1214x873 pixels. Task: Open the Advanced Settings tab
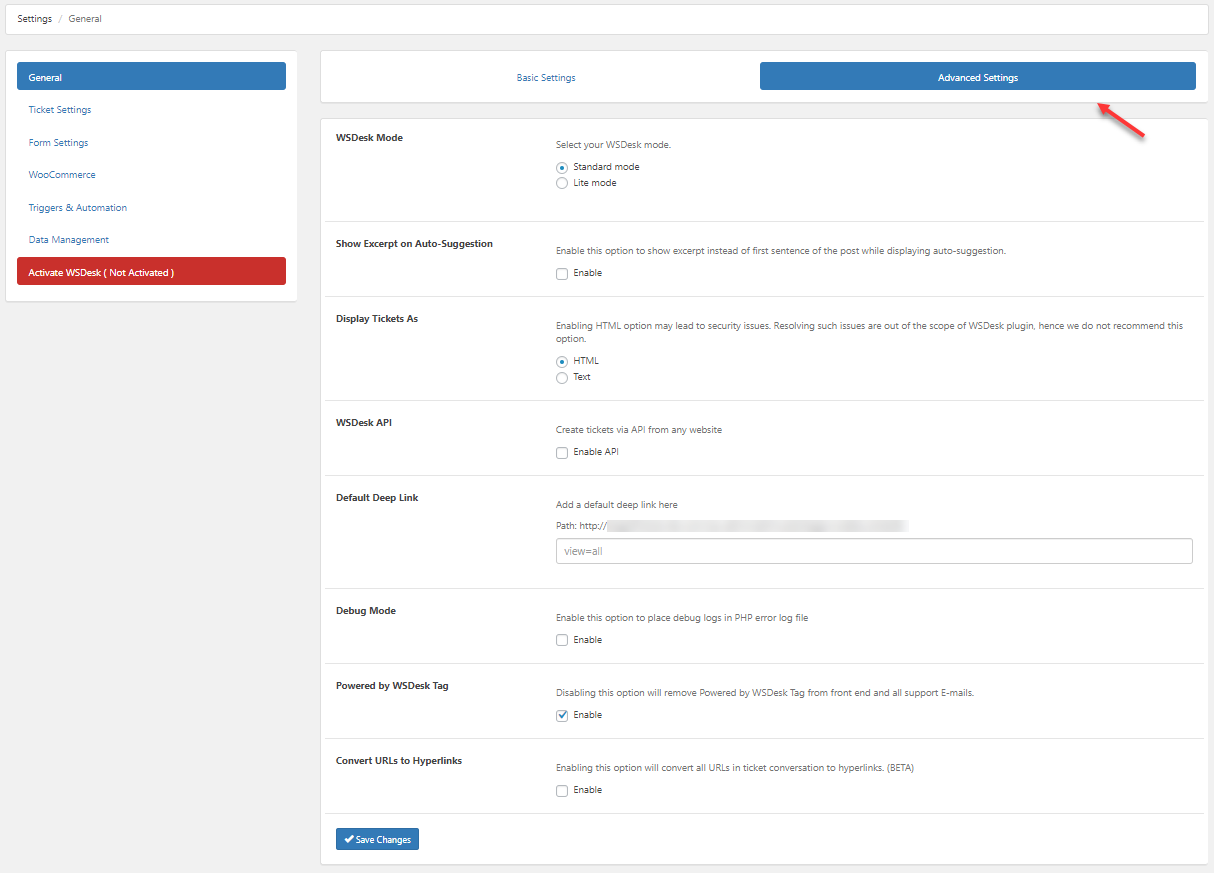(x=978, y=77)
